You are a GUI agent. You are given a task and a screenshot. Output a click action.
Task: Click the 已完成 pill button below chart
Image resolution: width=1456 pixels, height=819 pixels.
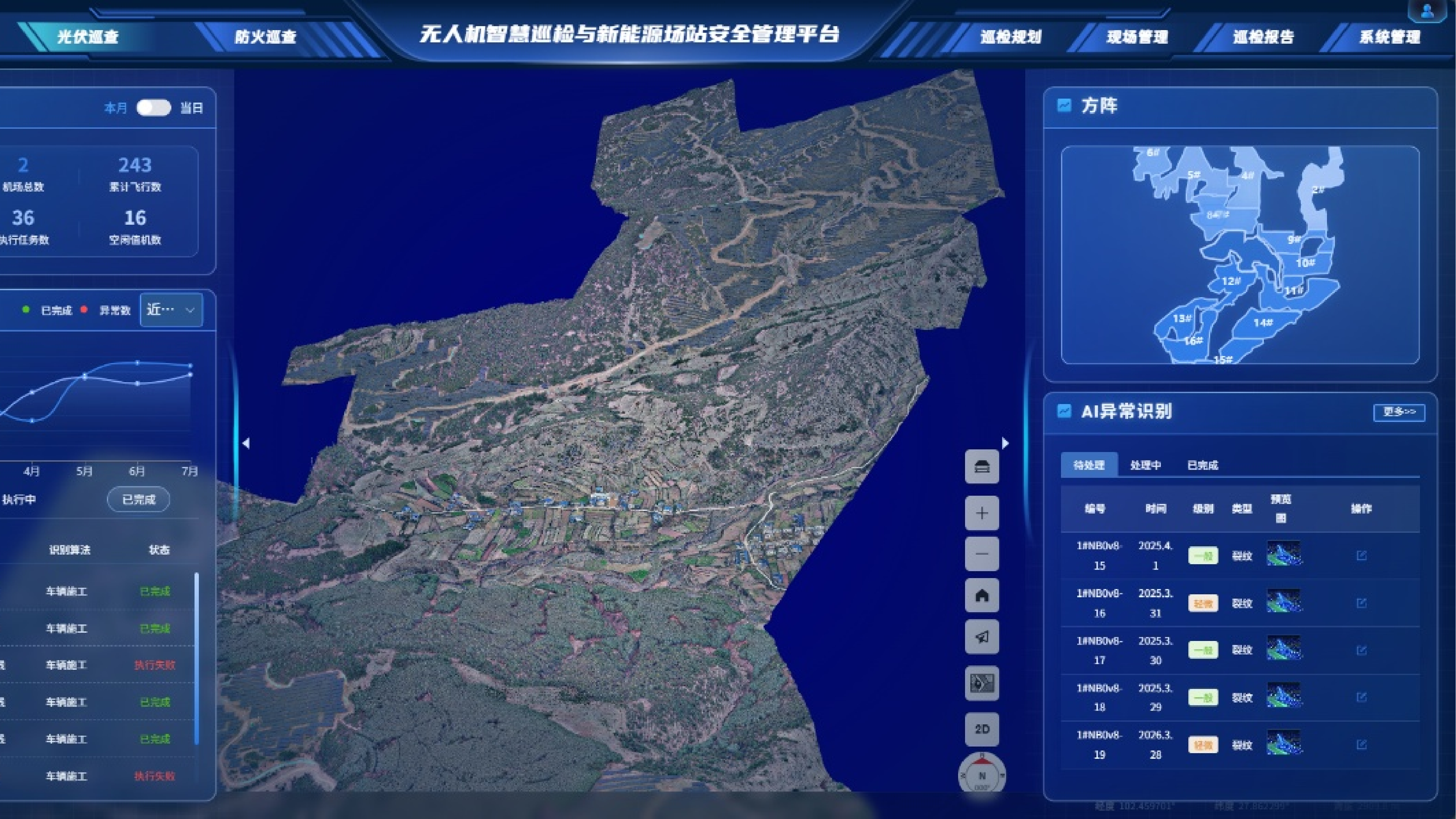coord(139,499)
